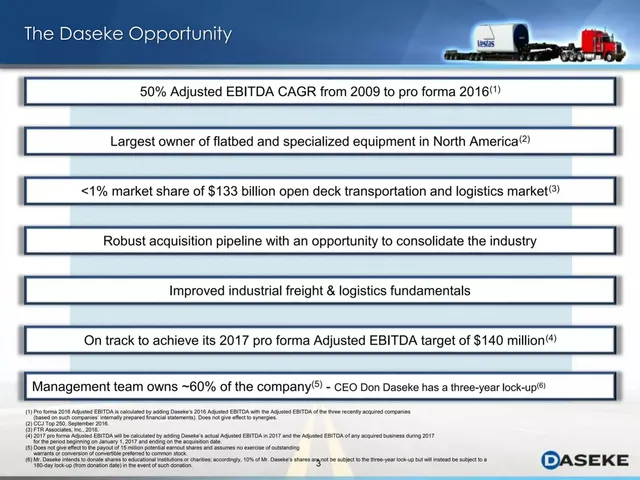Click footnote (6) about Mr. Daseke donating shares
This screenshot has height=480, width=640.
pyautogui.click(x=256, y=462)
